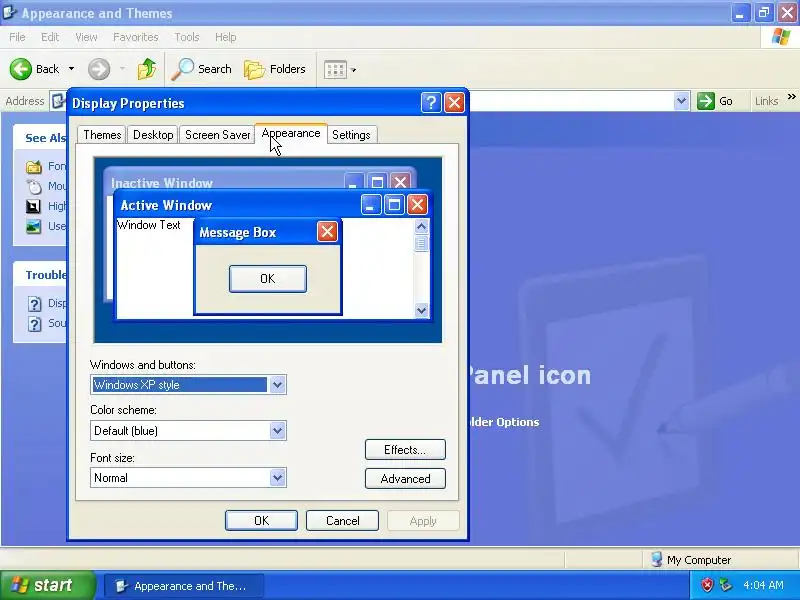Image resolution: width=800 pixels, height=600 pixels.
Task: Click the user picture icon in See Also
Action: coord(34,227)
